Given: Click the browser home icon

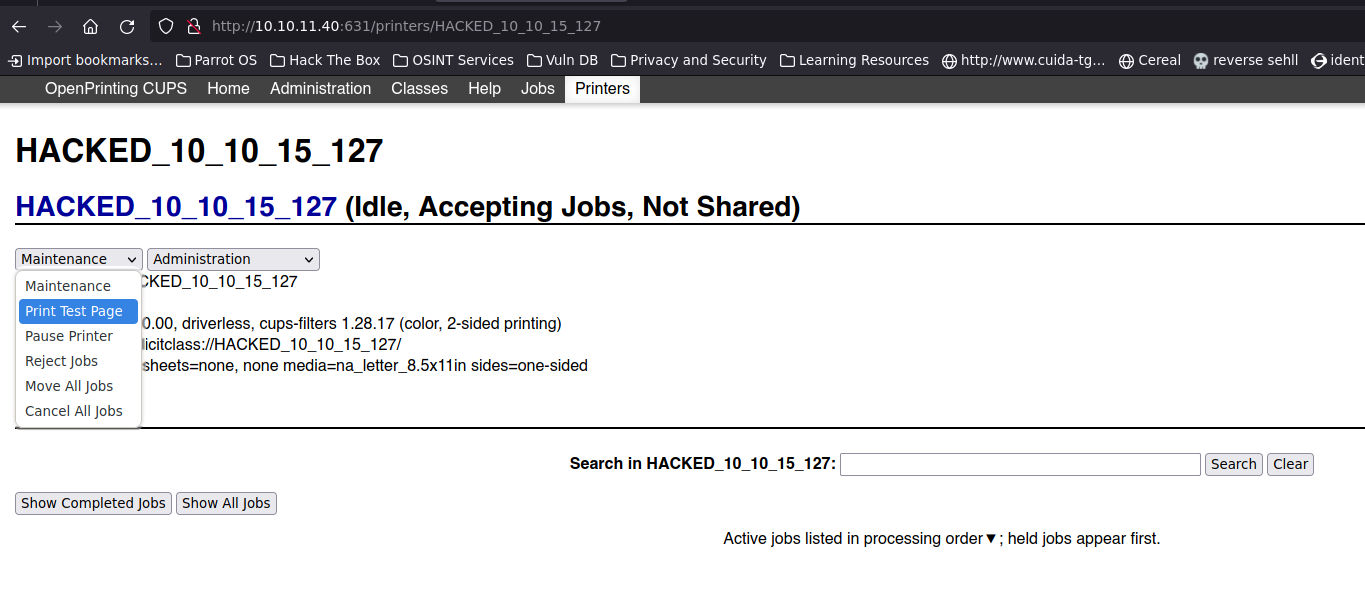Looking at the screenshot, I should click(90, 26).
